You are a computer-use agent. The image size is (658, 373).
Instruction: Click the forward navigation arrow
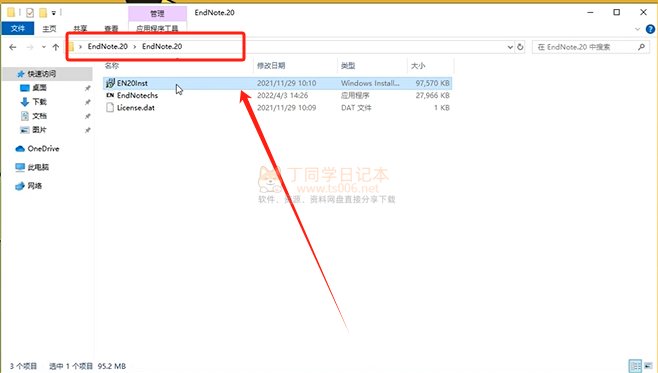click(x=30, y=47)
